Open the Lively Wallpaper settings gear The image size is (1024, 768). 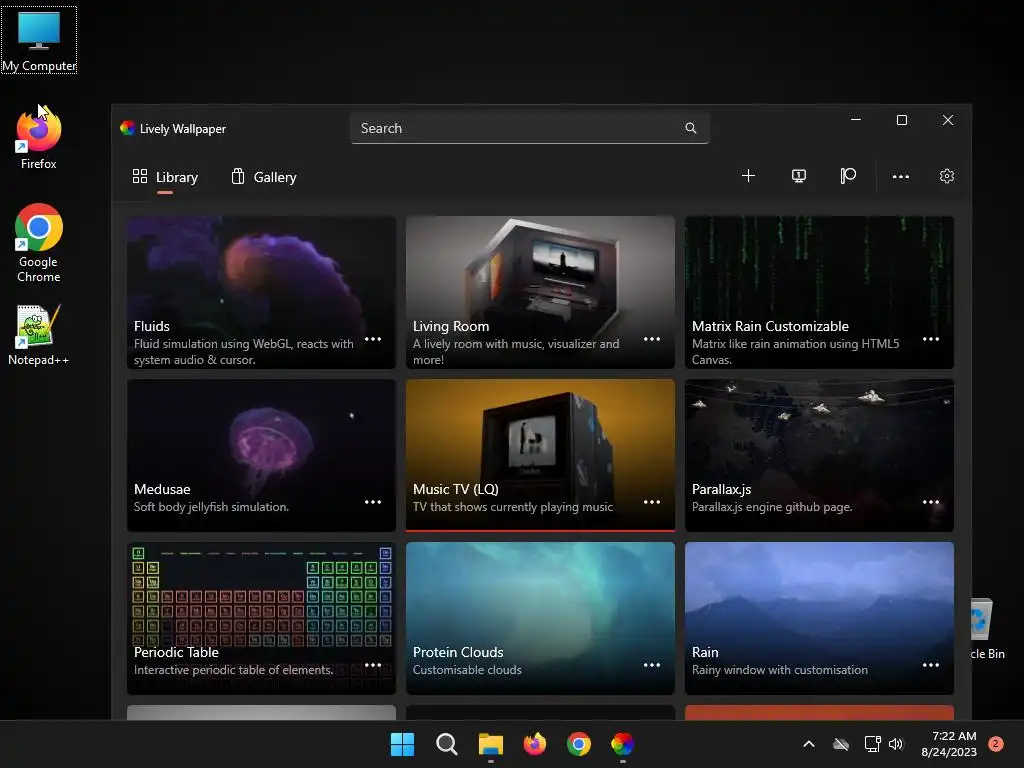[947, 176]
